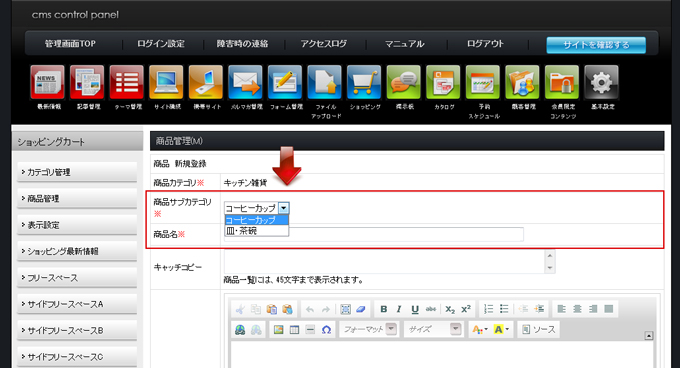Go to アクセスログ in top menu
The width and height of the screenshot is (680, 368).
[324, 44]
